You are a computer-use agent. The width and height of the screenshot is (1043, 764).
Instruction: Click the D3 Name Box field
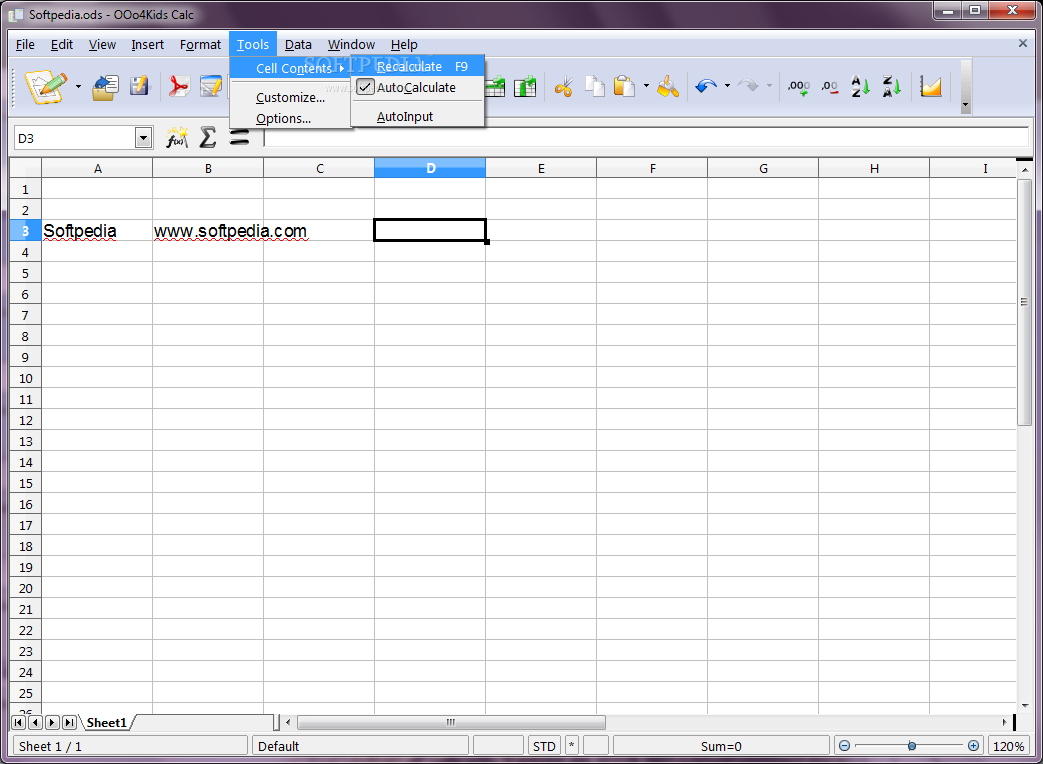[75, 138]
